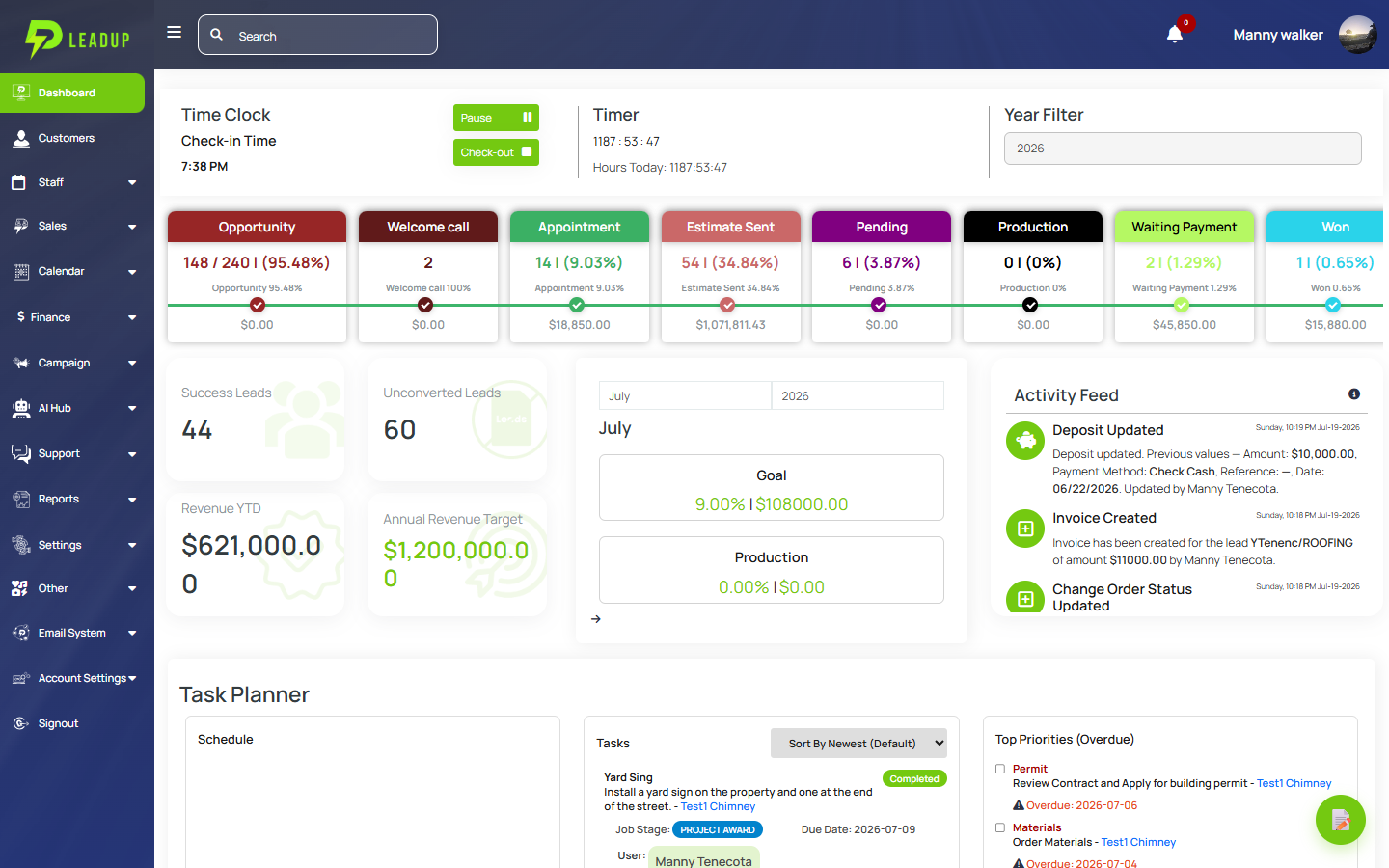Click the Estimate Sent stage check marker
The image size is (1389, 868).
point(727,305)
